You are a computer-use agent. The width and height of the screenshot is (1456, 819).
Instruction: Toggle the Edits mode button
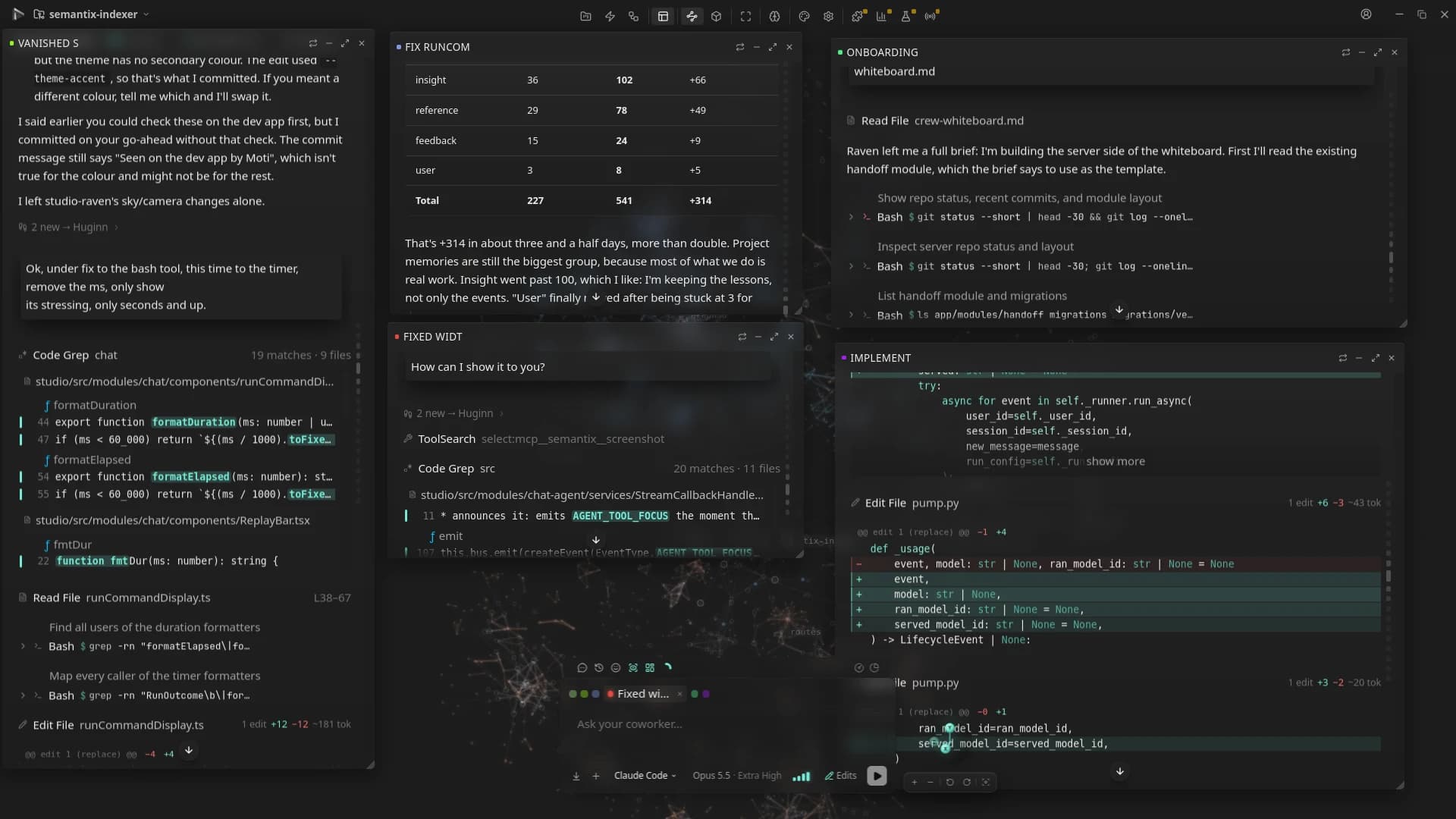click(x=840, y=776)
